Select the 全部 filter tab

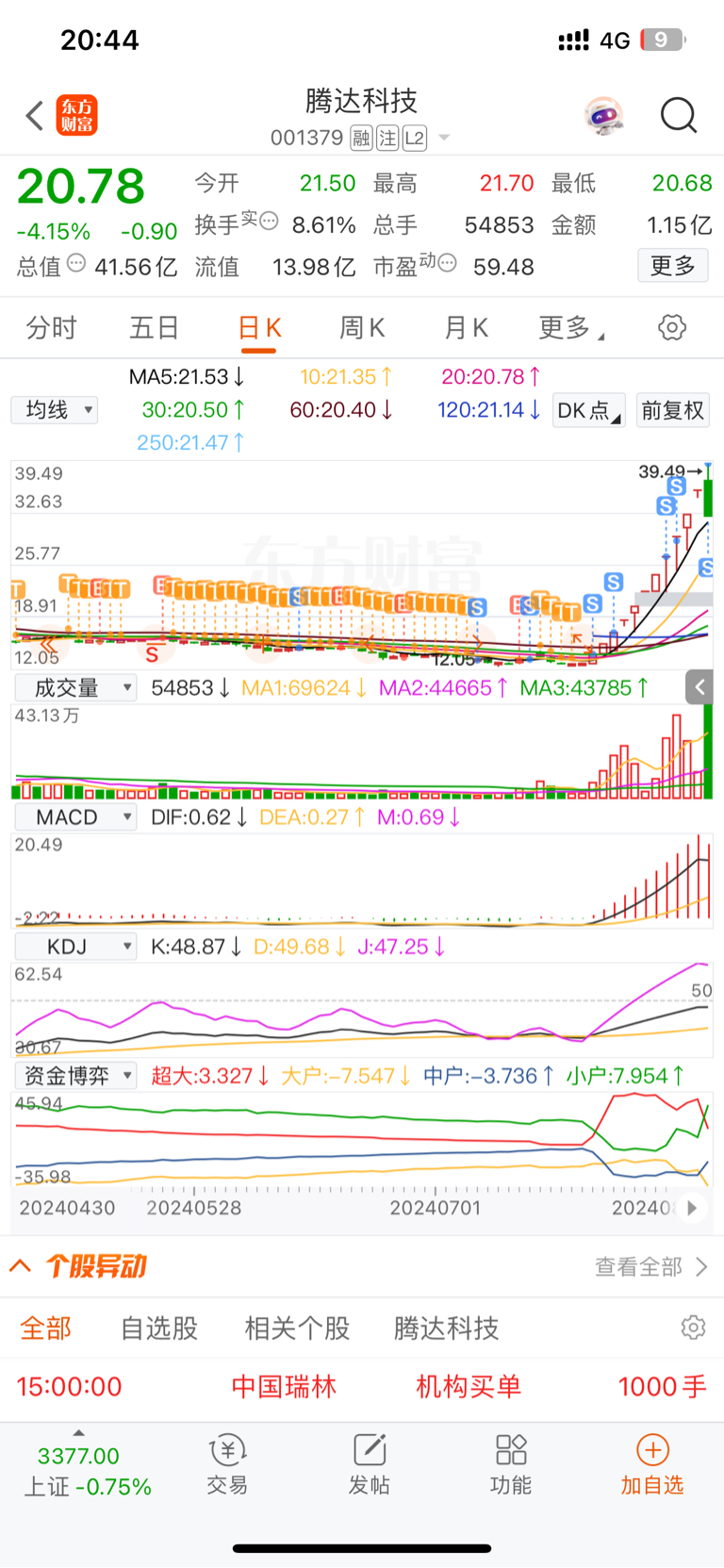45,1329
